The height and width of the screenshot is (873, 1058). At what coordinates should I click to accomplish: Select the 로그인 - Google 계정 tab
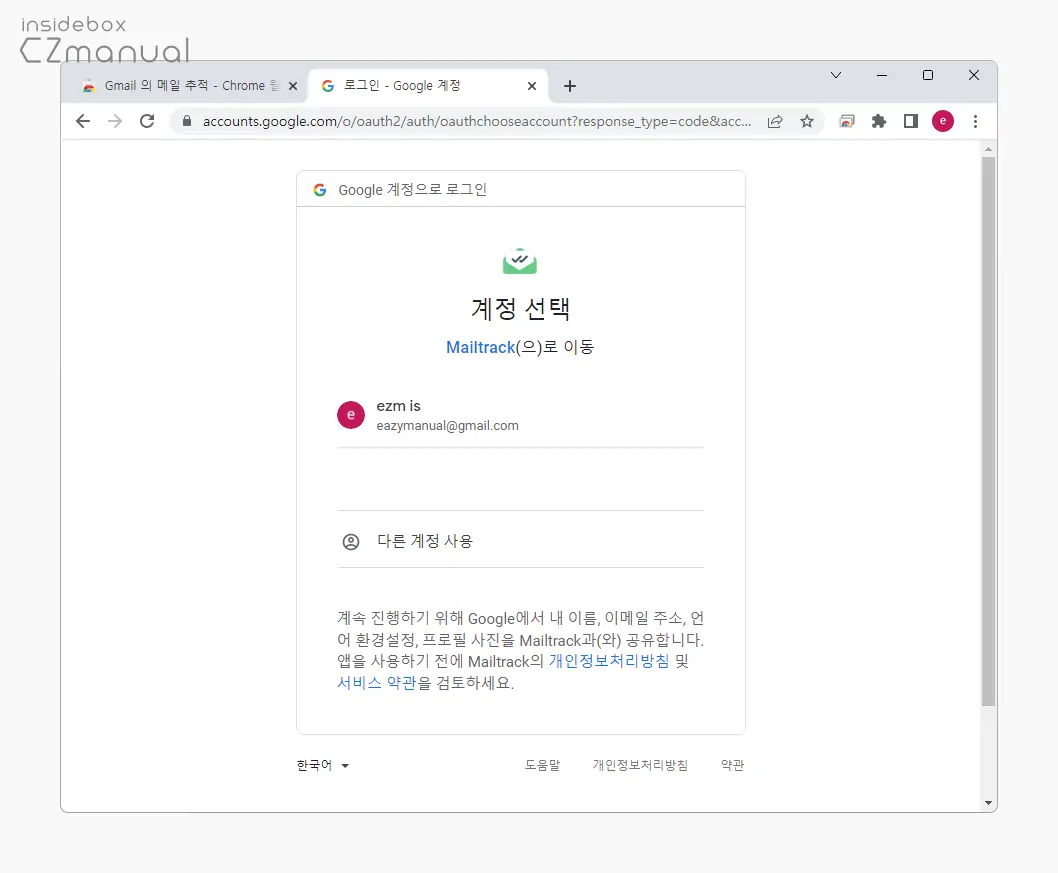[428, 86]
